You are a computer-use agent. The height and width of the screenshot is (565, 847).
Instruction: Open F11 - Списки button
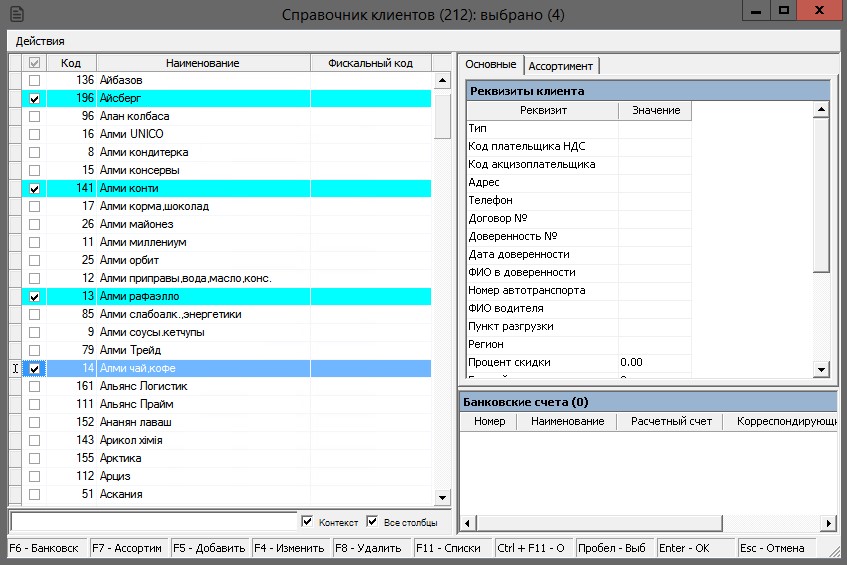452,548
